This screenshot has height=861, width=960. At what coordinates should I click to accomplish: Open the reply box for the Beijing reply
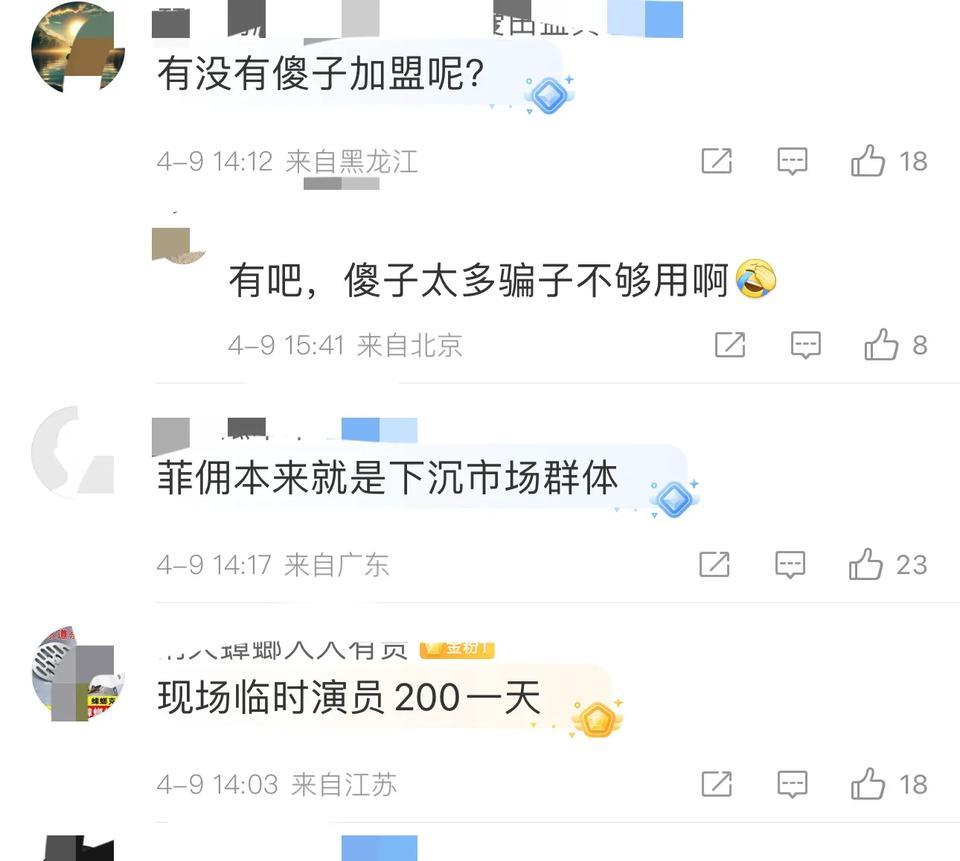806,345
